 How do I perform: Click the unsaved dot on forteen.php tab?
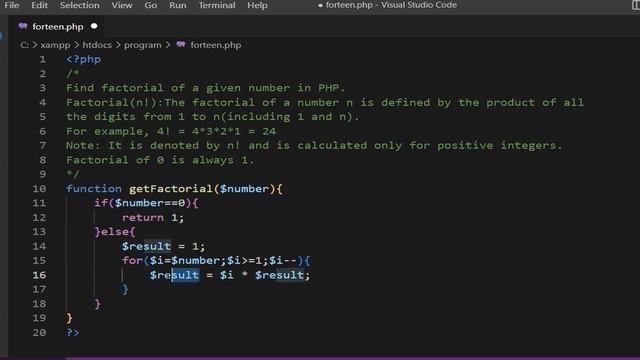coord(94,26)
